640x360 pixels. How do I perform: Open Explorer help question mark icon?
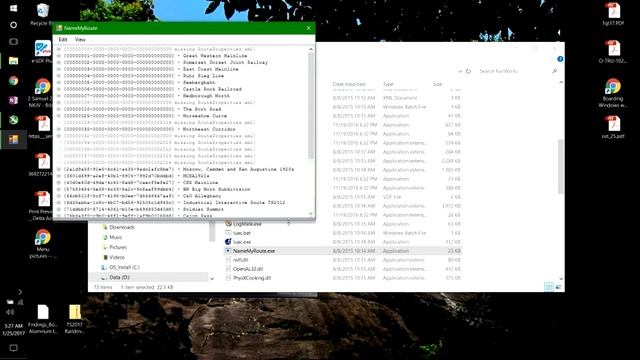[x=560, y=59]
